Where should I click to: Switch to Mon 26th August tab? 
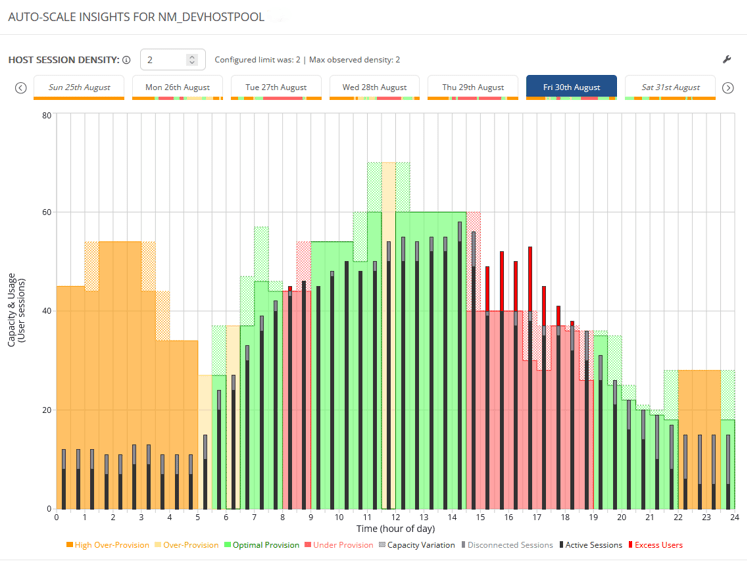(177, 87)
